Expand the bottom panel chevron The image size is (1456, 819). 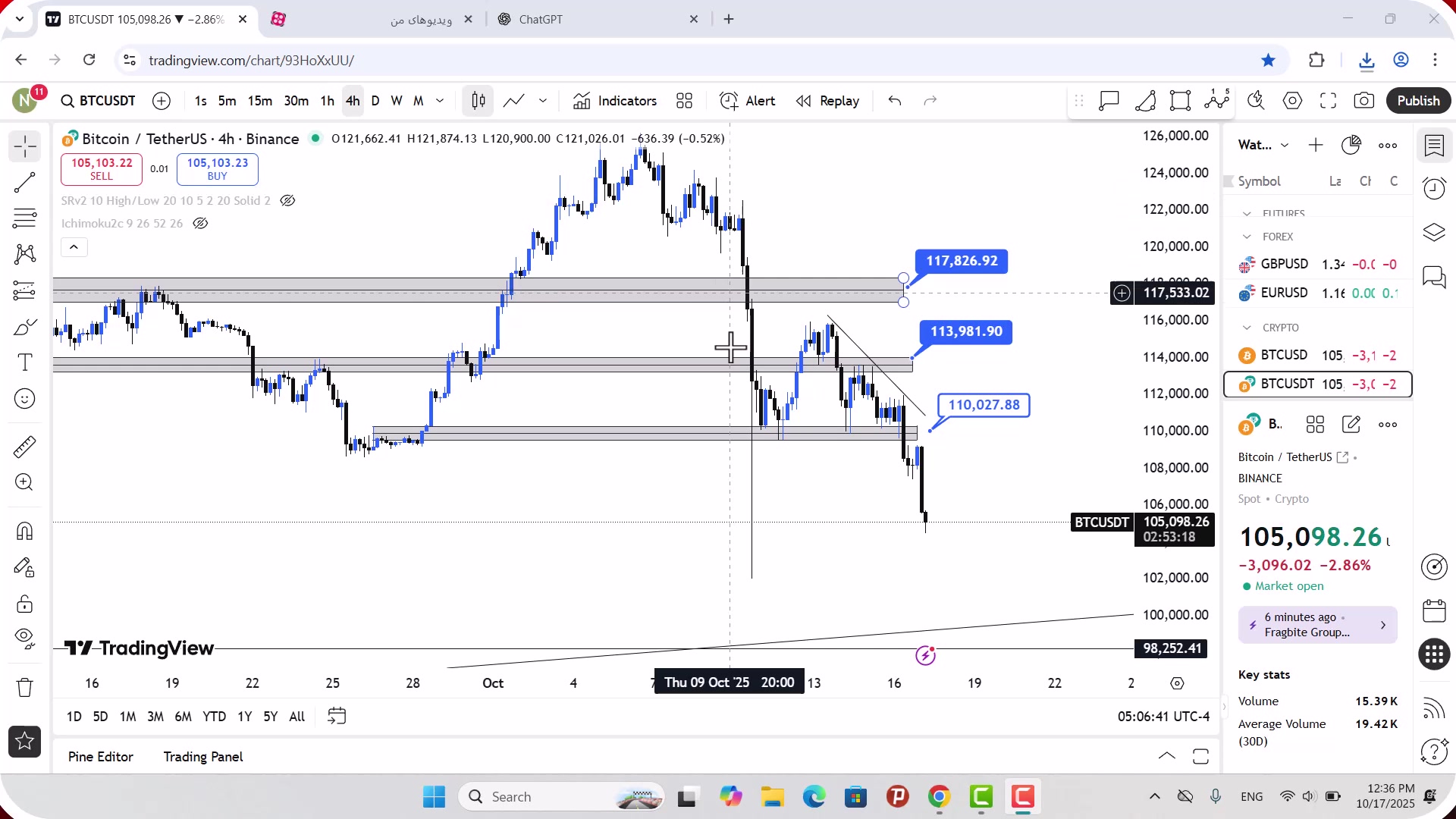(x=1167, y=756)
